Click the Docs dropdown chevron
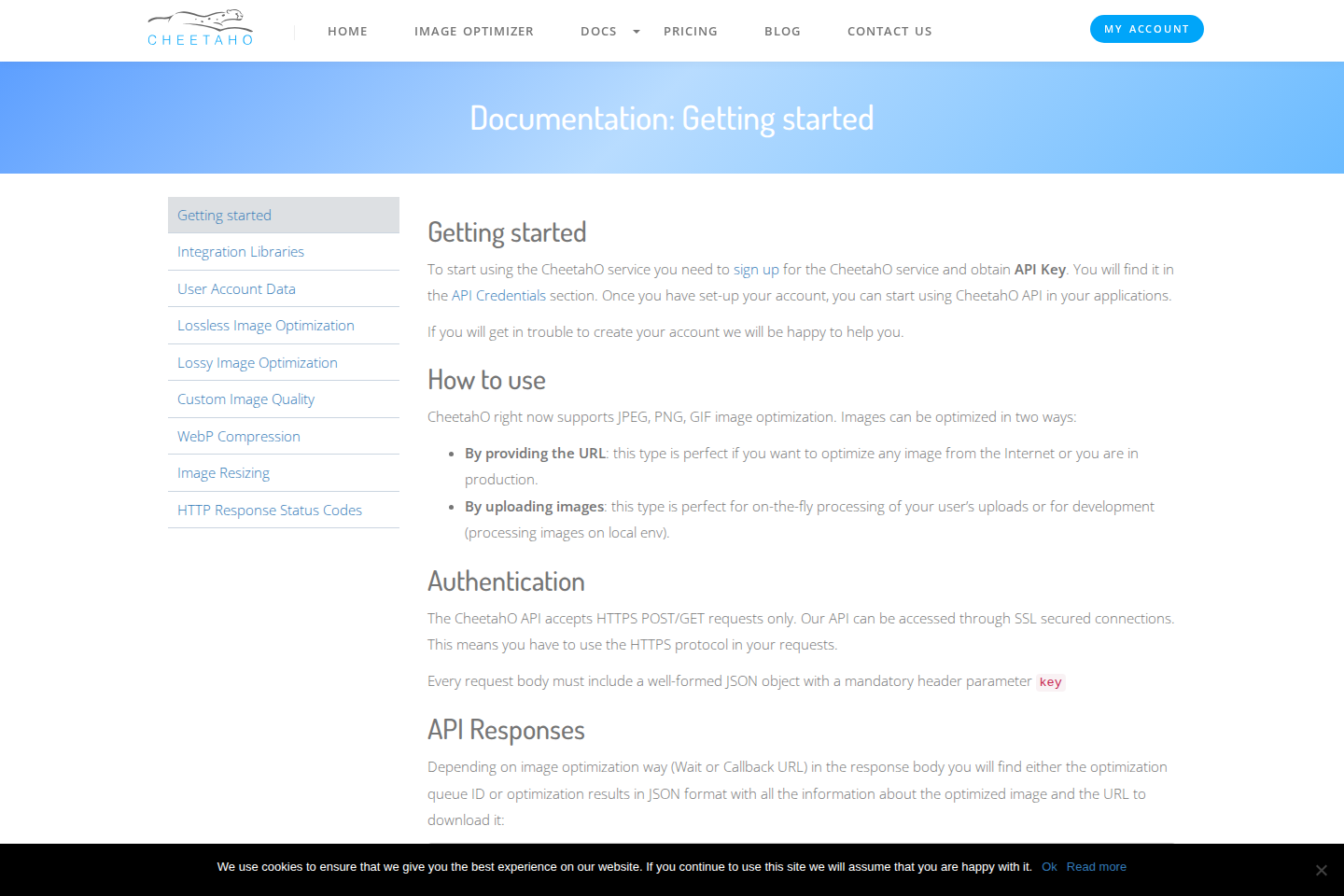 [636, 31]
